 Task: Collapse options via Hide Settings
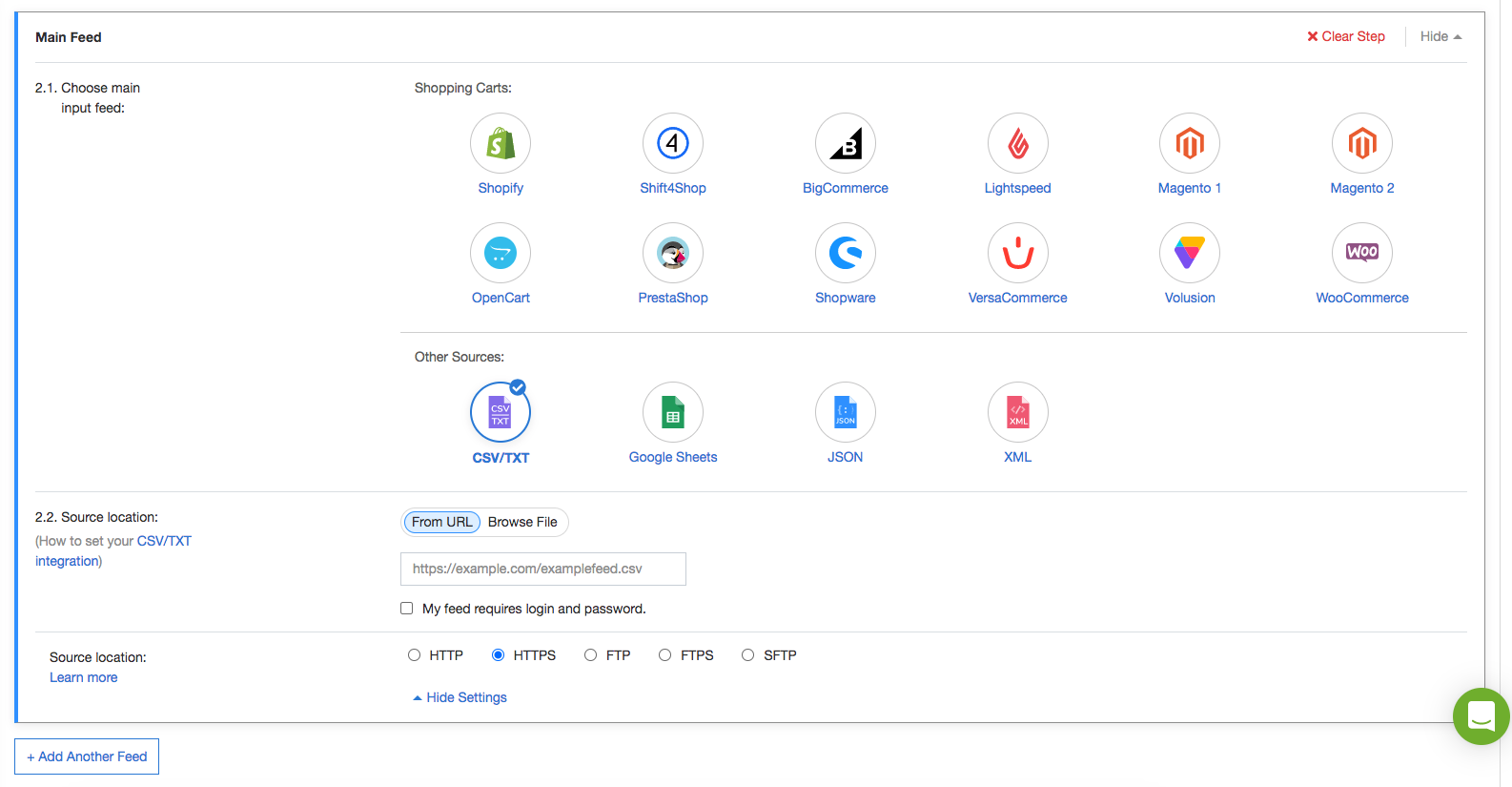click(x=460, y=697)
